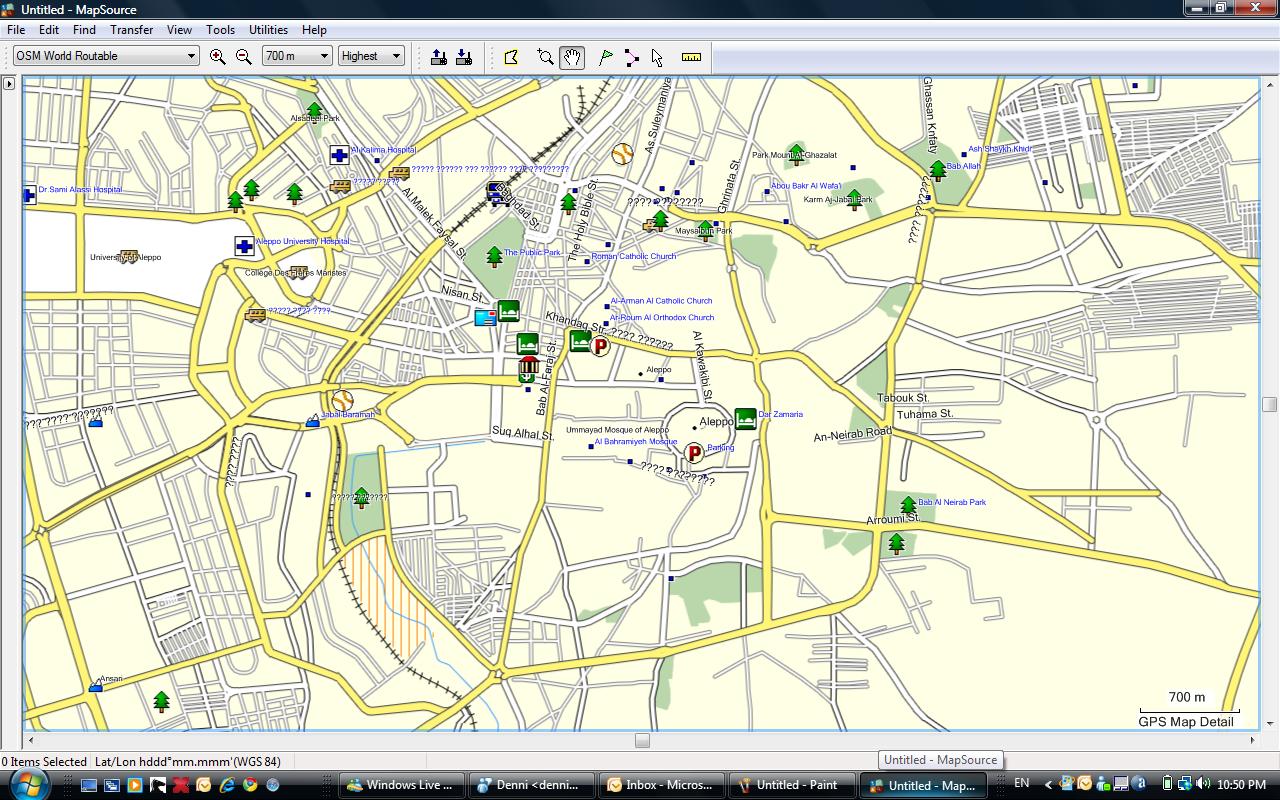Click The Public Park tree icon
The width and height of the screenshot is (1280, 800).
(494, 256)
